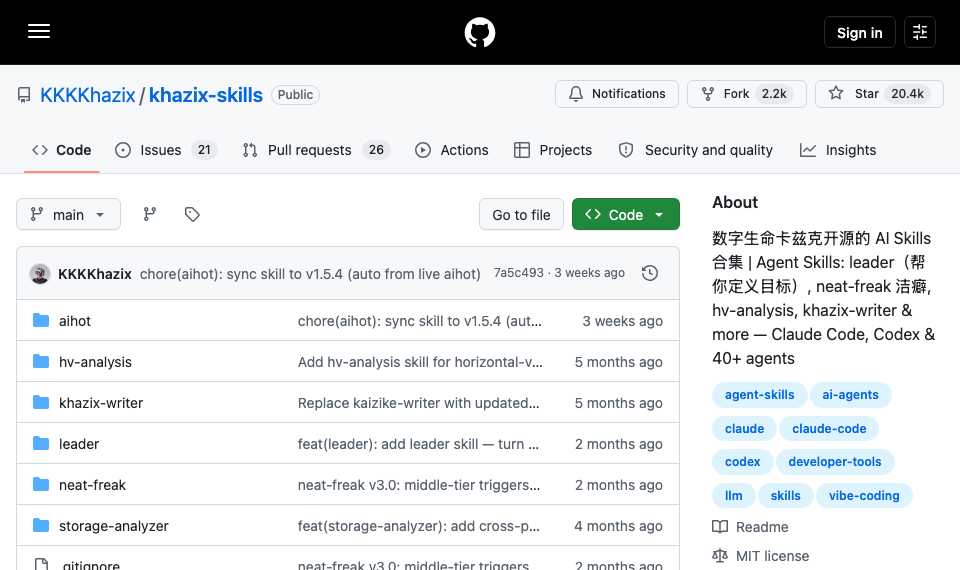Open the .gitignore file

click(x=90, y=564)
